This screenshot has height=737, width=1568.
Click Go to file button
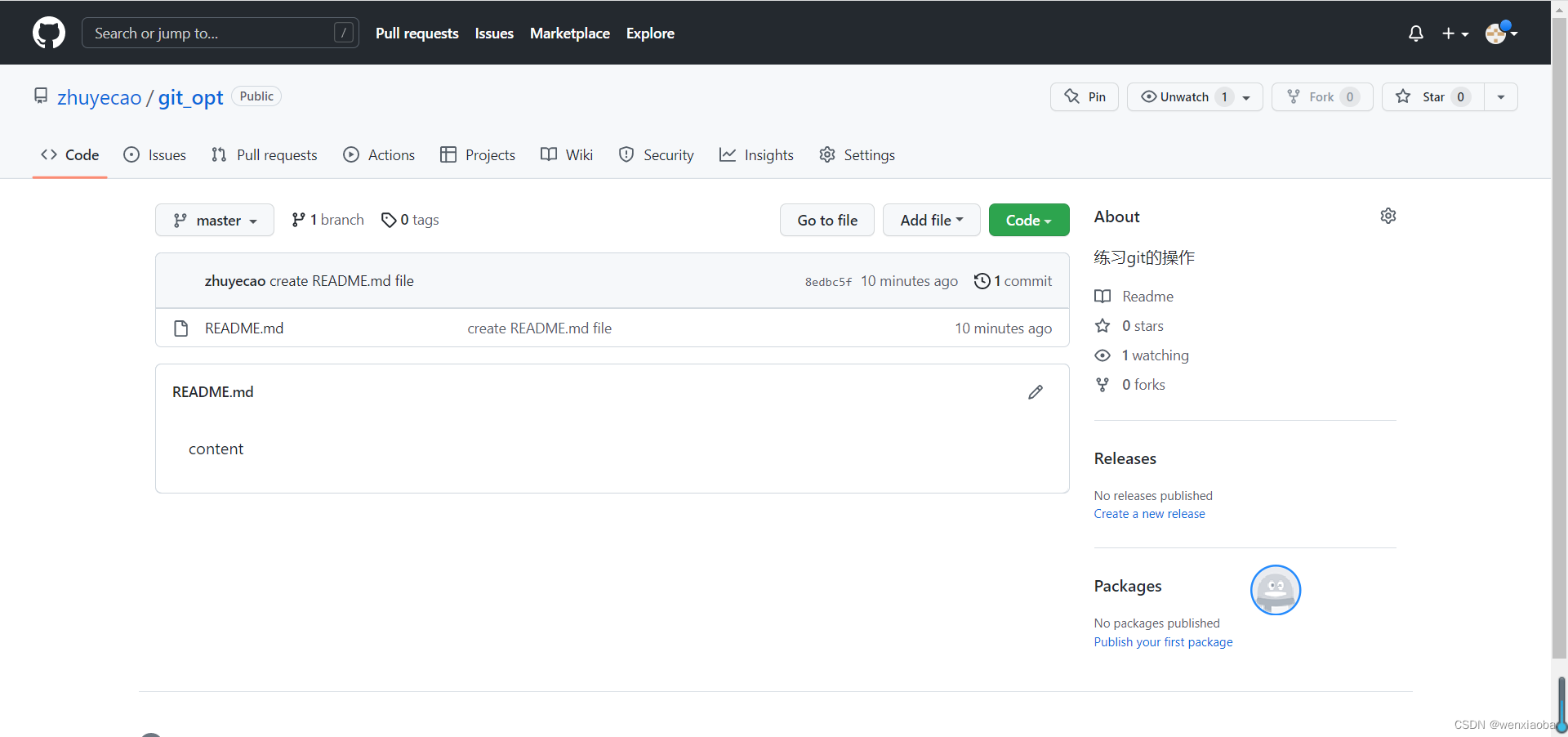[827, 220]
